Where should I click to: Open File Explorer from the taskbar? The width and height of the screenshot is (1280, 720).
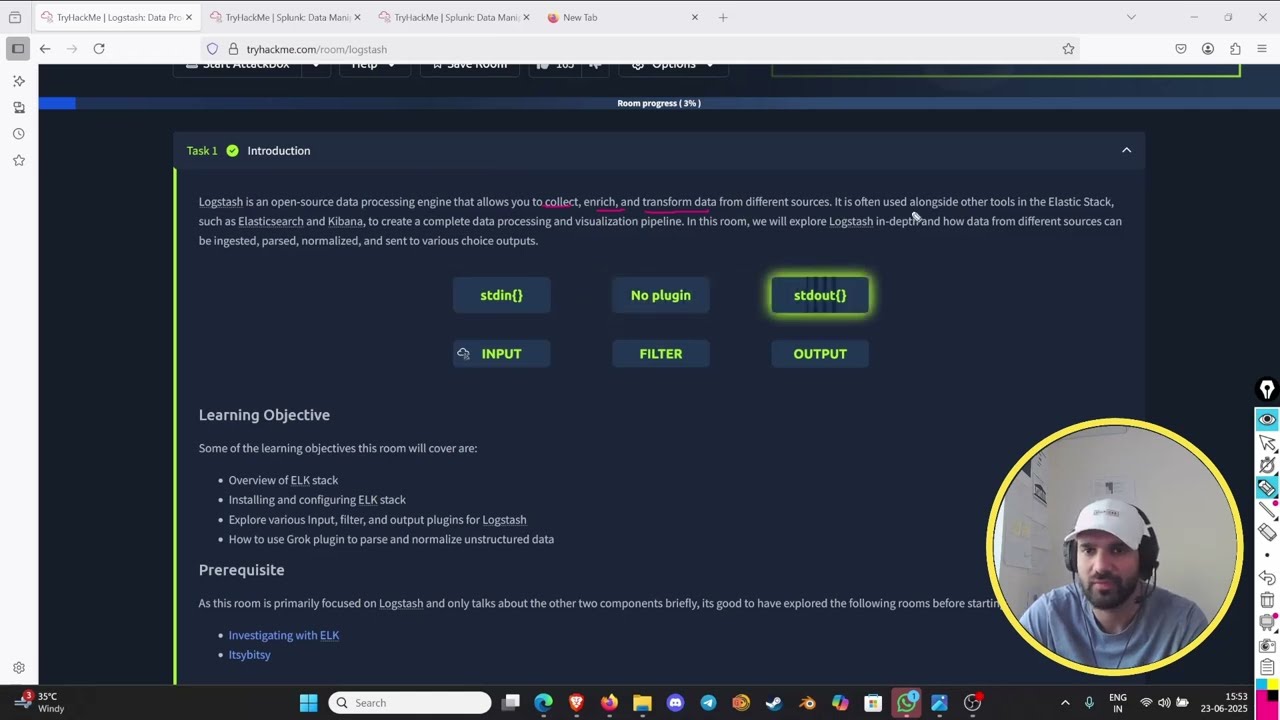642,702
